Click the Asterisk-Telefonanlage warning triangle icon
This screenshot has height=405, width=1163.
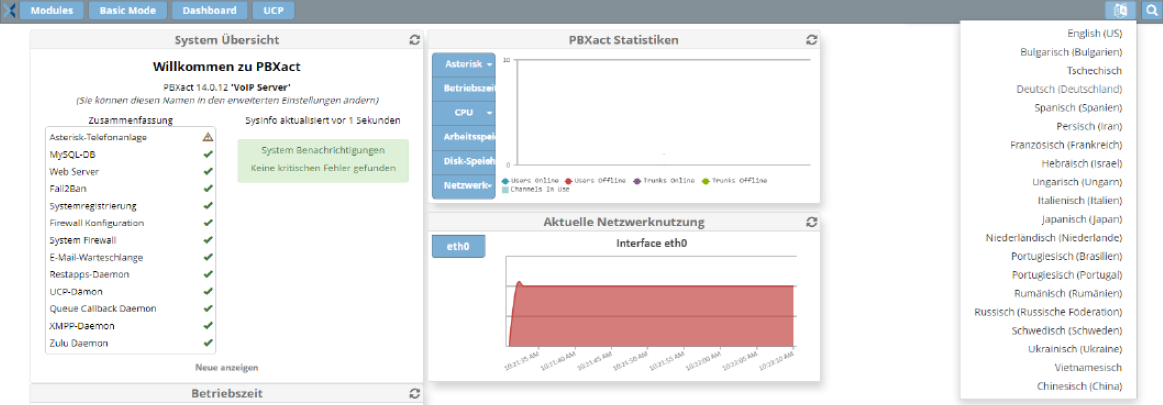point(208,137)
